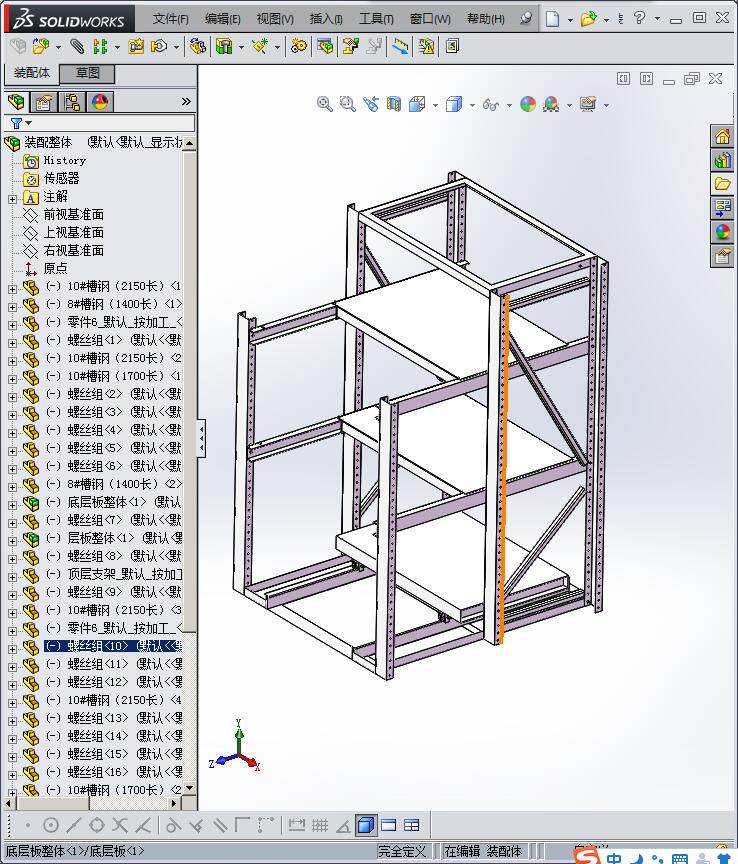Screen dimensions: 738x864
Task: Click the Mate paperclip icon
Action: tap(77, 46)
